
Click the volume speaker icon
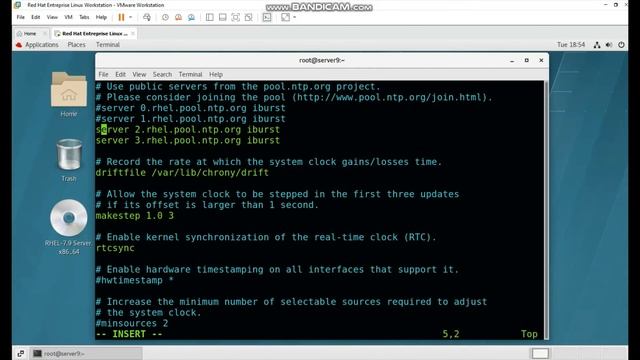(x=609, y=45)
